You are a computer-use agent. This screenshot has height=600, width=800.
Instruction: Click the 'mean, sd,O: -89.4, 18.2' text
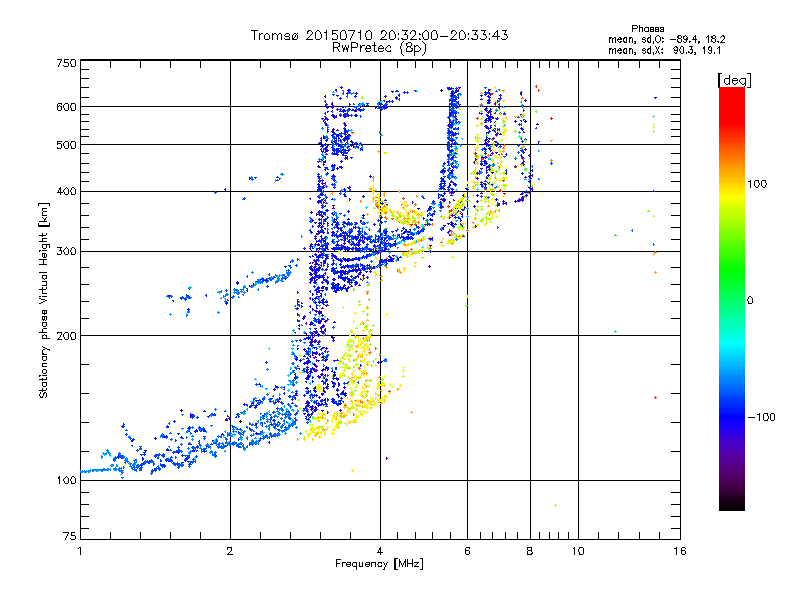tap(666, 39)
